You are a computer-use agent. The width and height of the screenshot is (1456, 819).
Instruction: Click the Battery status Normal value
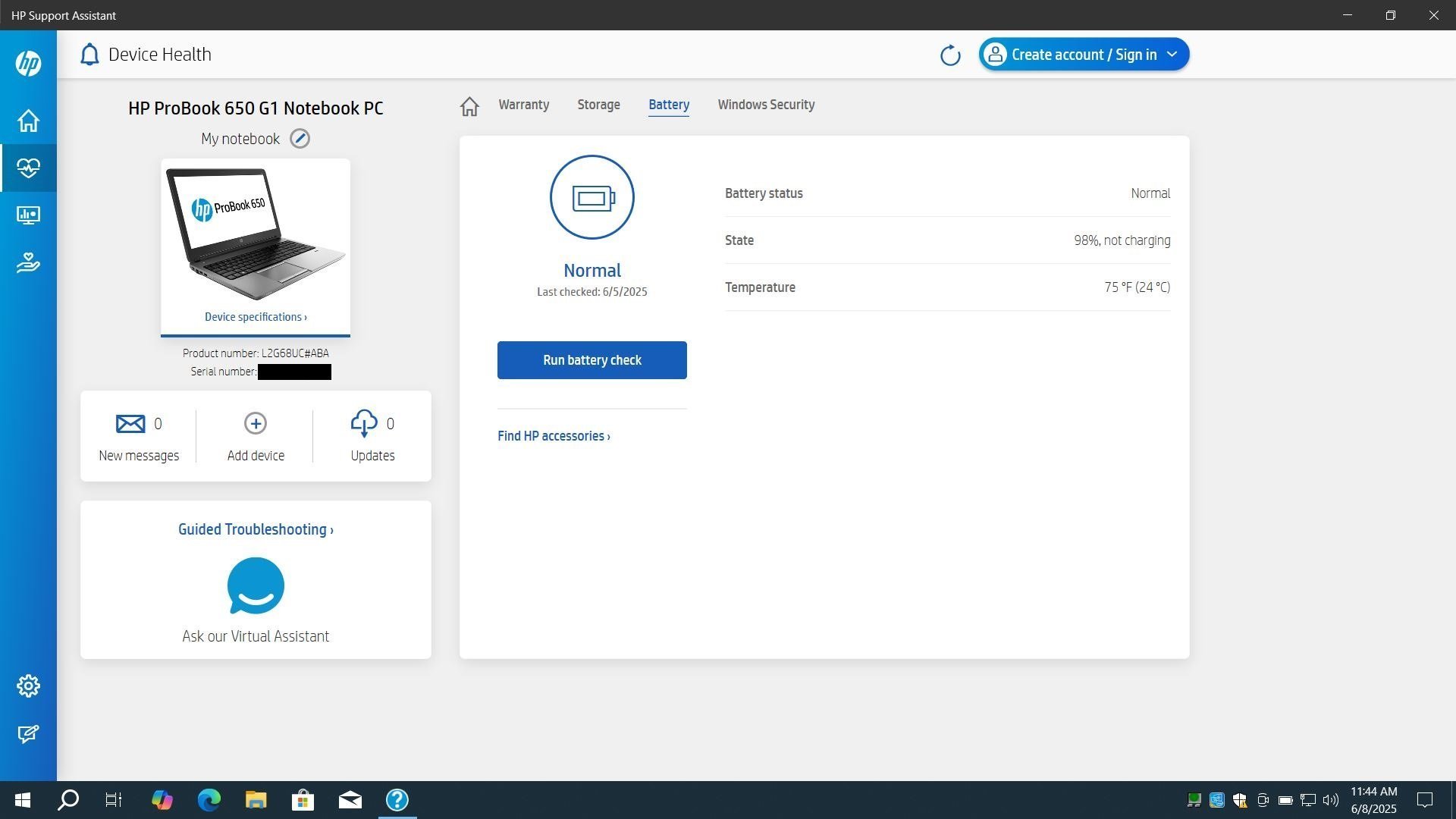coord(1150,193)
